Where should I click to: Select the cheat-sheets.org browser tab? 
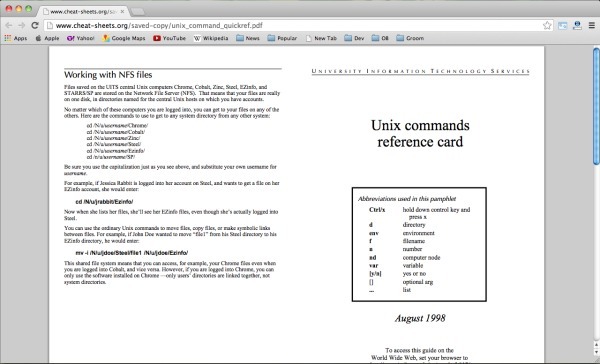coord(83,11)
